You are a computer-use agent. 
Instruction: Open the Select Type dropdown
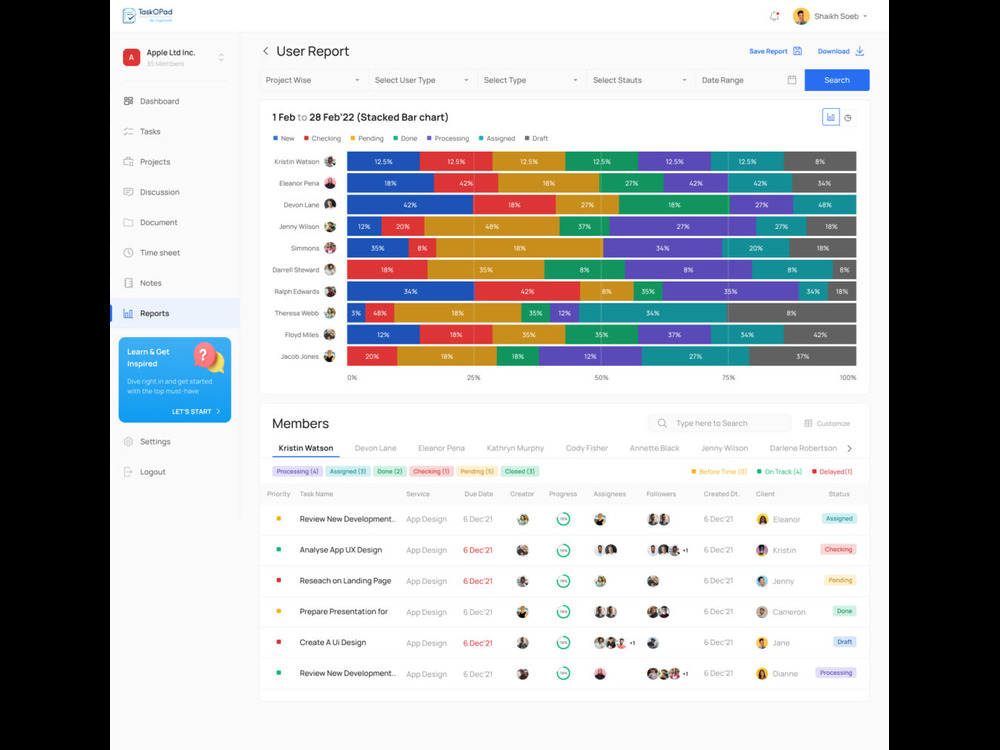pos(531,80)
